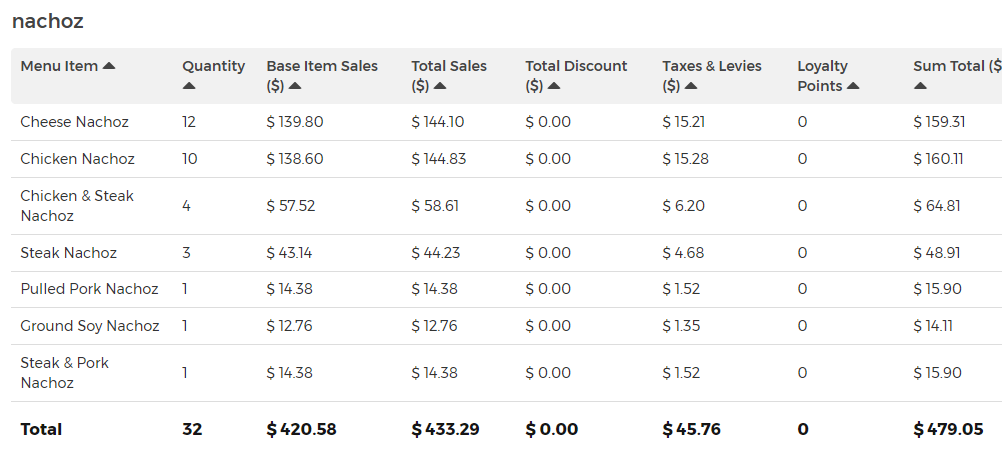Click the $ 479.05 sum total value

pyautogui.click(x=948, y=429)
